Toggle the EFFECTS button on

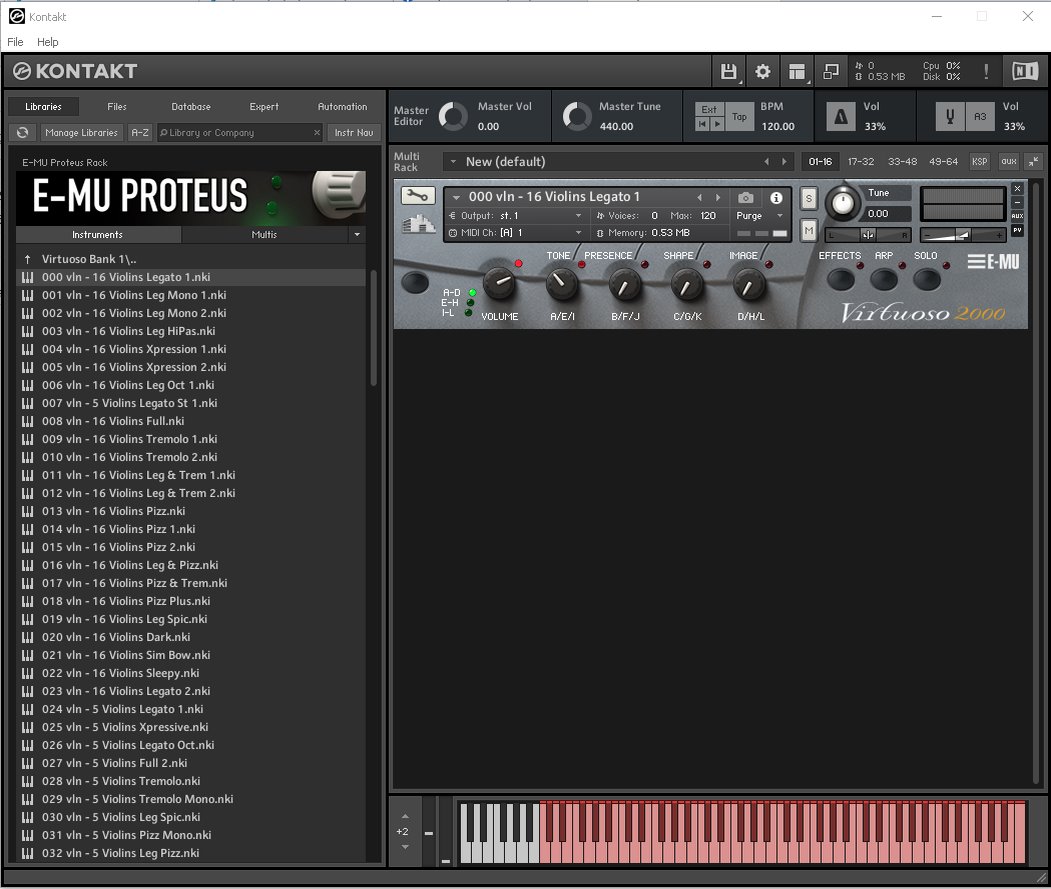tap(840, 280)
